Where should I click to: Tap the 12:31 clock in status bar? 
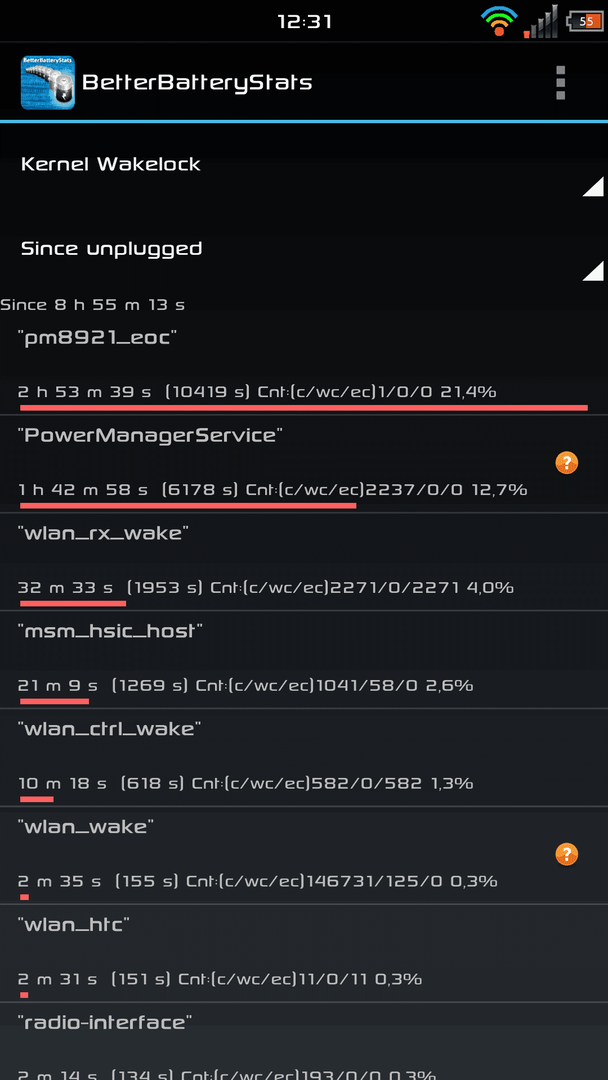[304, 21]
